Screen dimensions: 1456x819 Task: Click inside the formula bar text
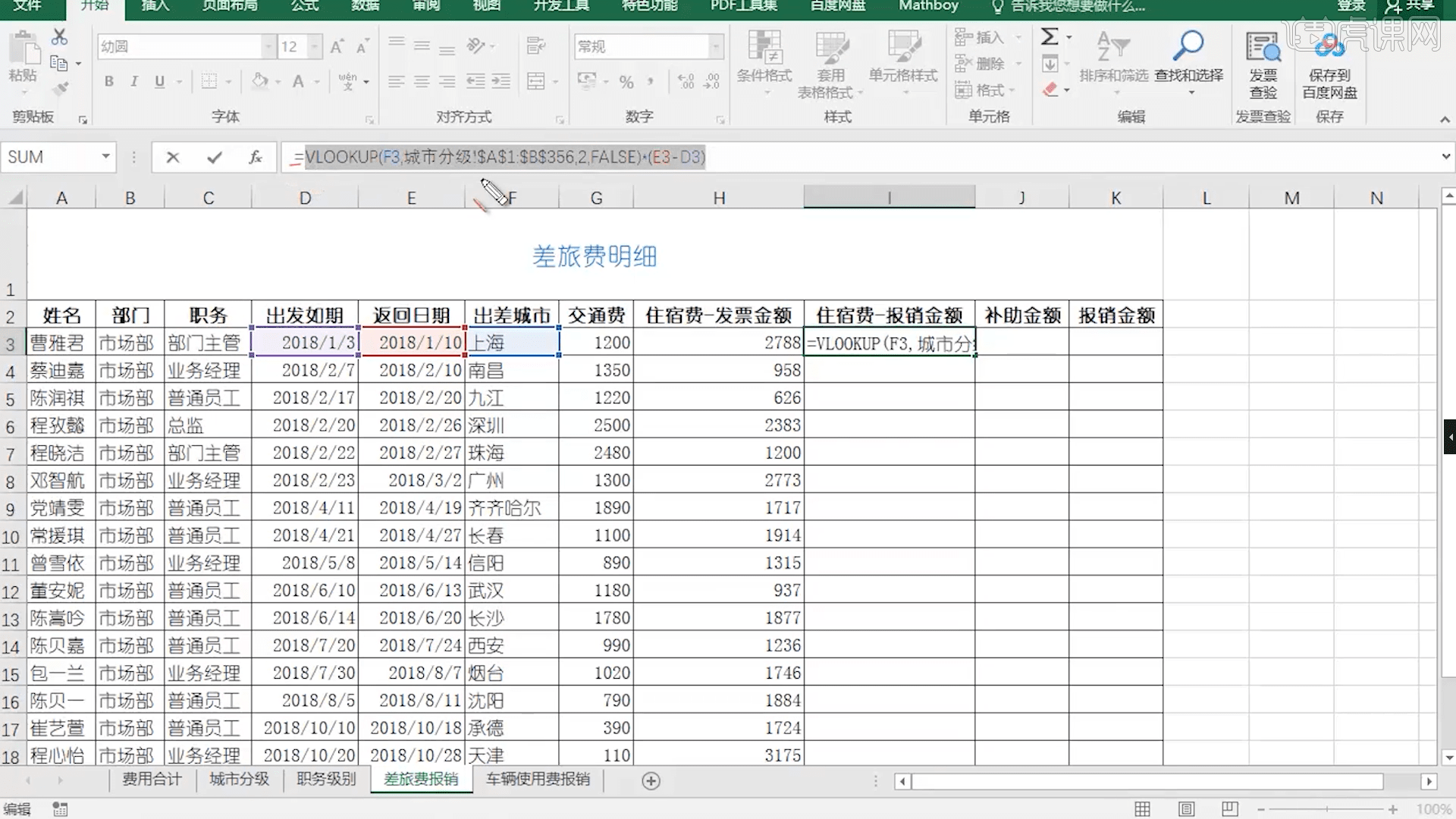tap(505, 157)
